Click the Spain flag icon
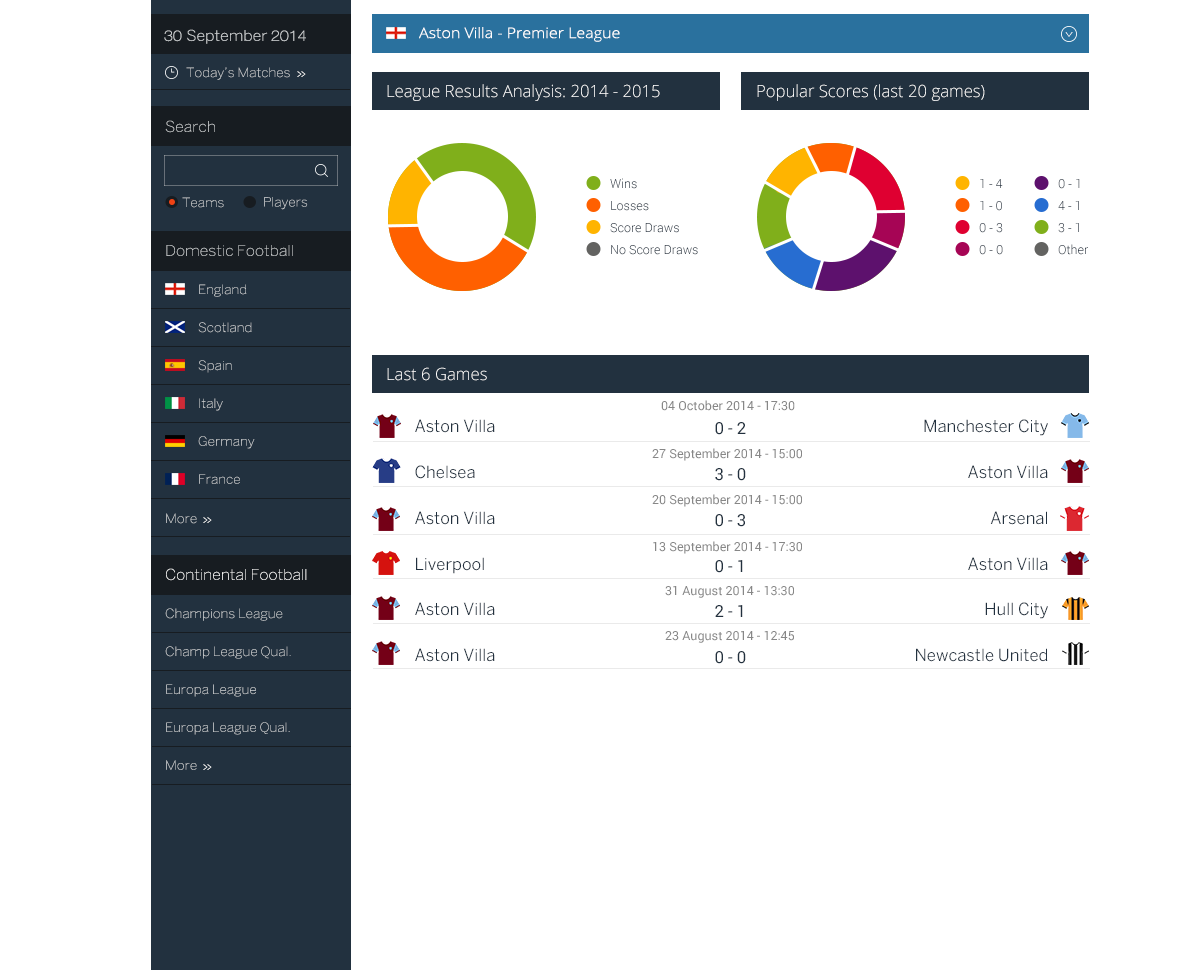1200x970 pixels. click(175, 365)
